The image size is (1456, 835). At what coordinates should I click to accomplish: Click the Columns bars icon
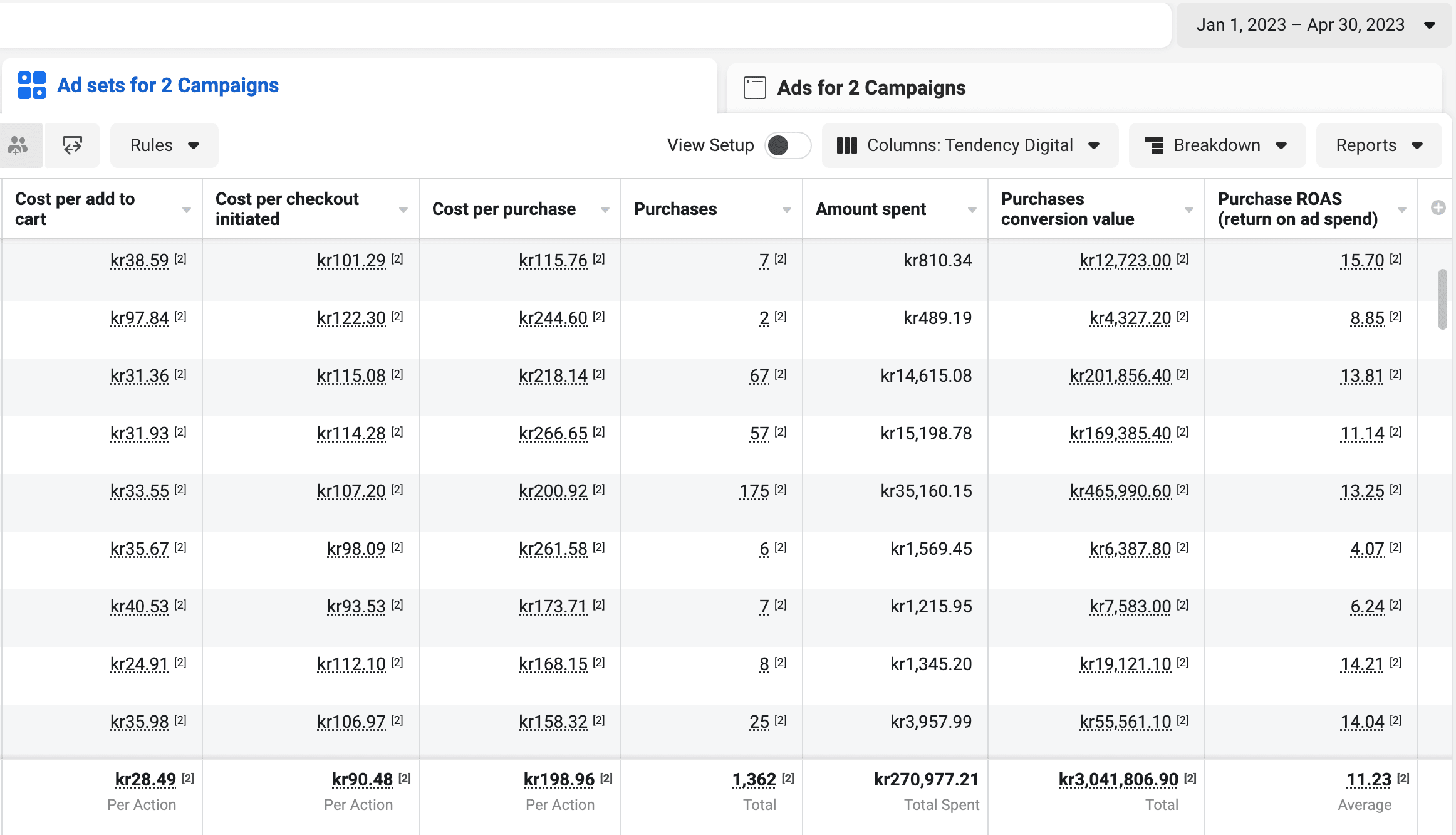pos(846,145)
